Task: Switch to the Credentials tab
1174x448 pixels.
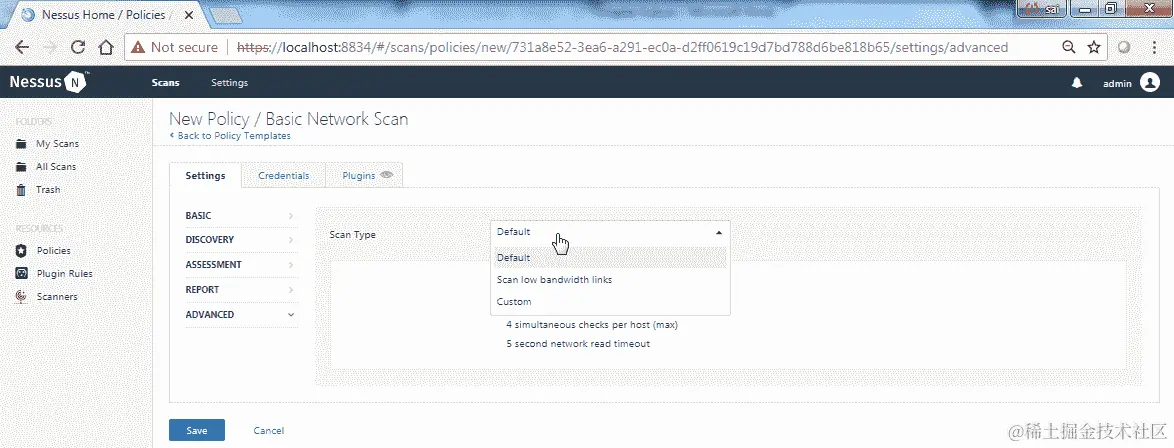Action: click(x=284, y=175)
